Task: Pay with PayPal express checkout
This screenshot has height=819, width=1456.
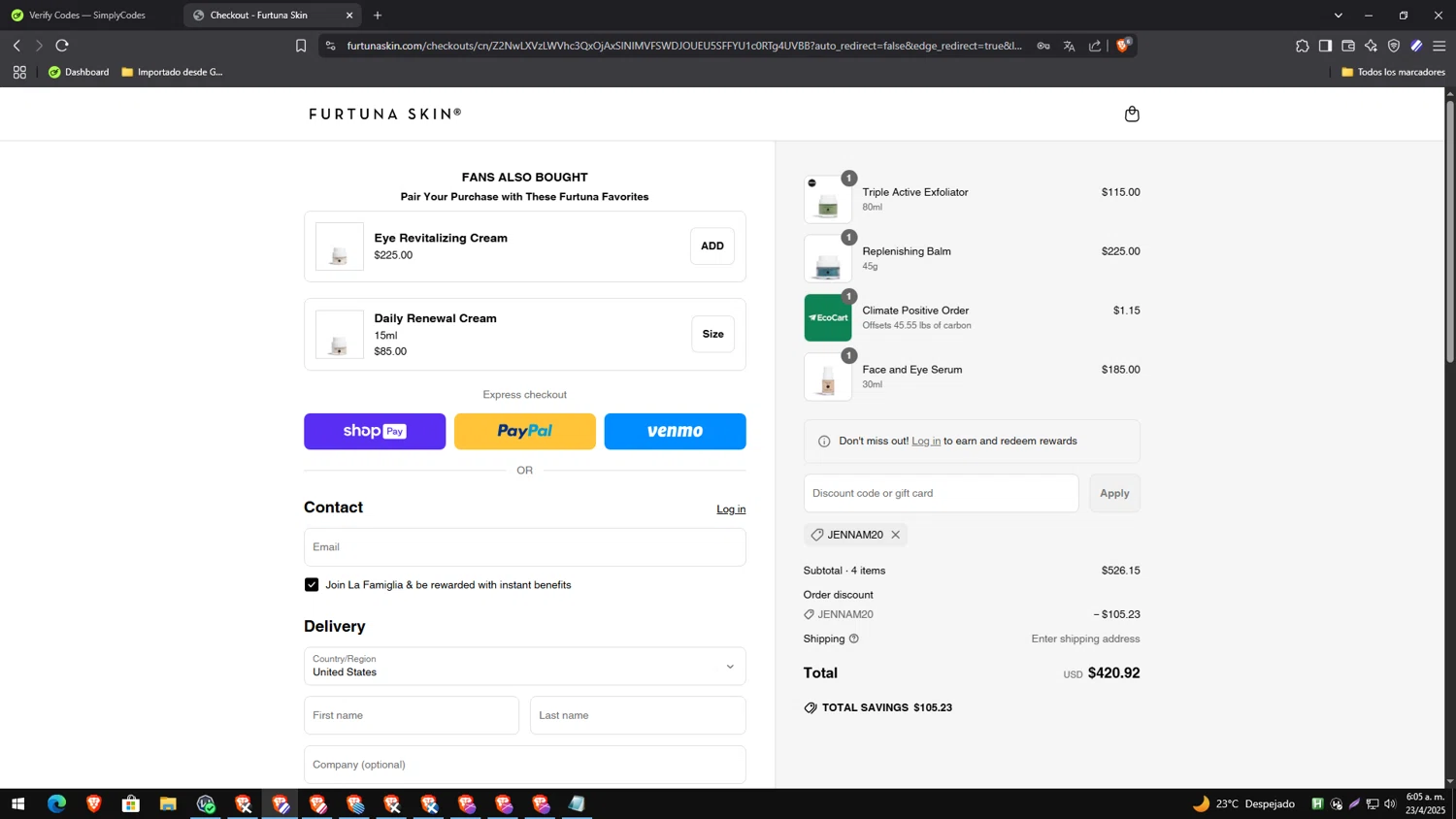Action: 525,432
